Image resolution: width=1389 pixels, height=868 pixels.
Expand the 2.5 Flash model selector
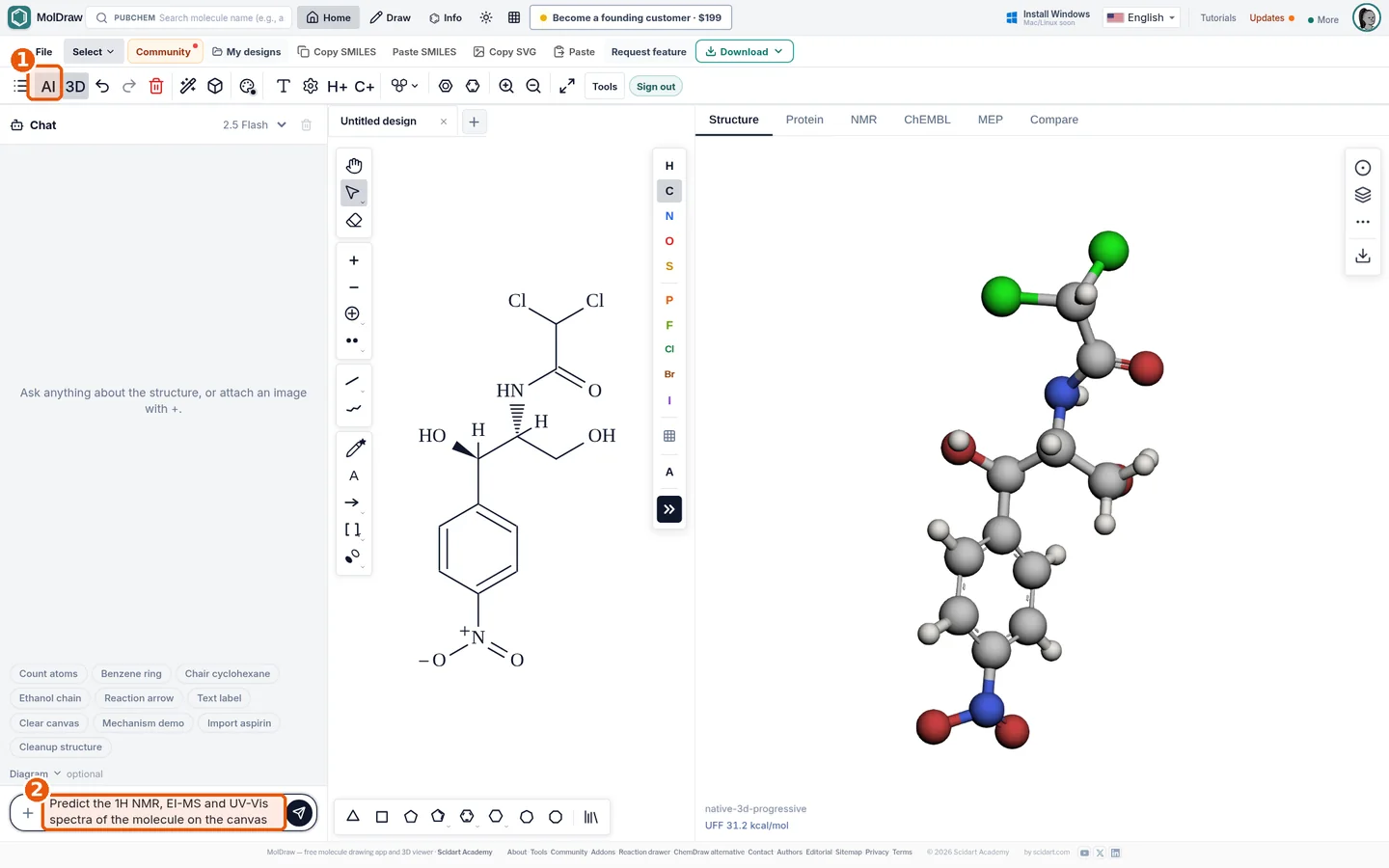tap(255, 124)
